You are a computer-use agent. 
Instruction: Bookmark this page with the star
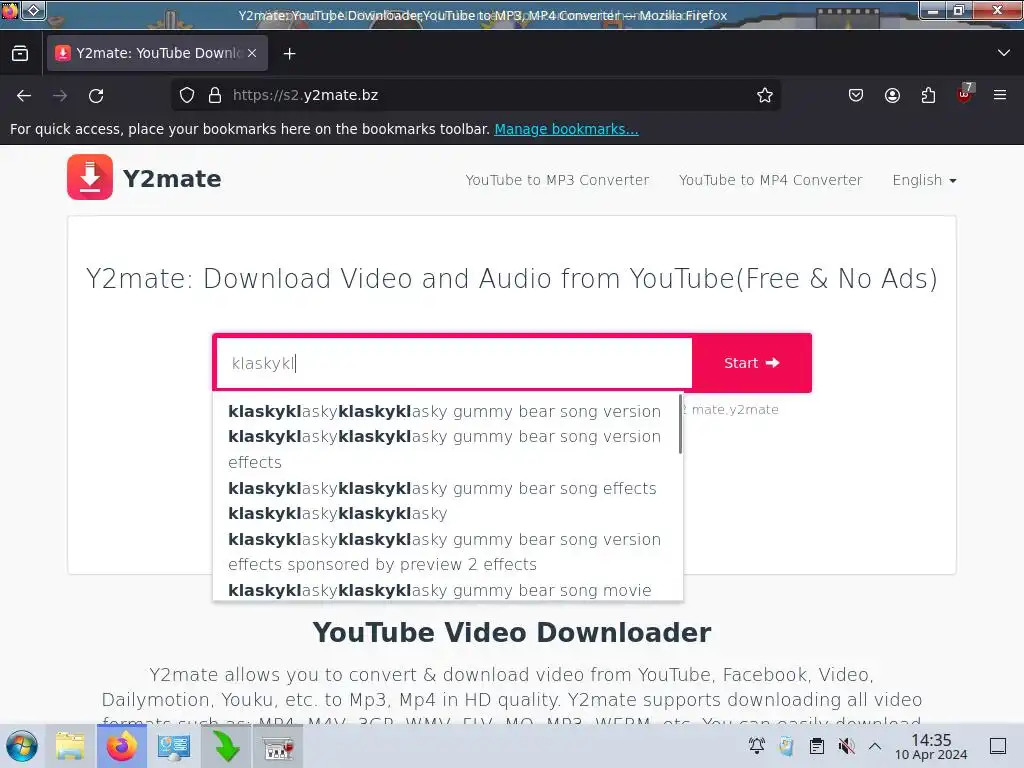[765, 95]
